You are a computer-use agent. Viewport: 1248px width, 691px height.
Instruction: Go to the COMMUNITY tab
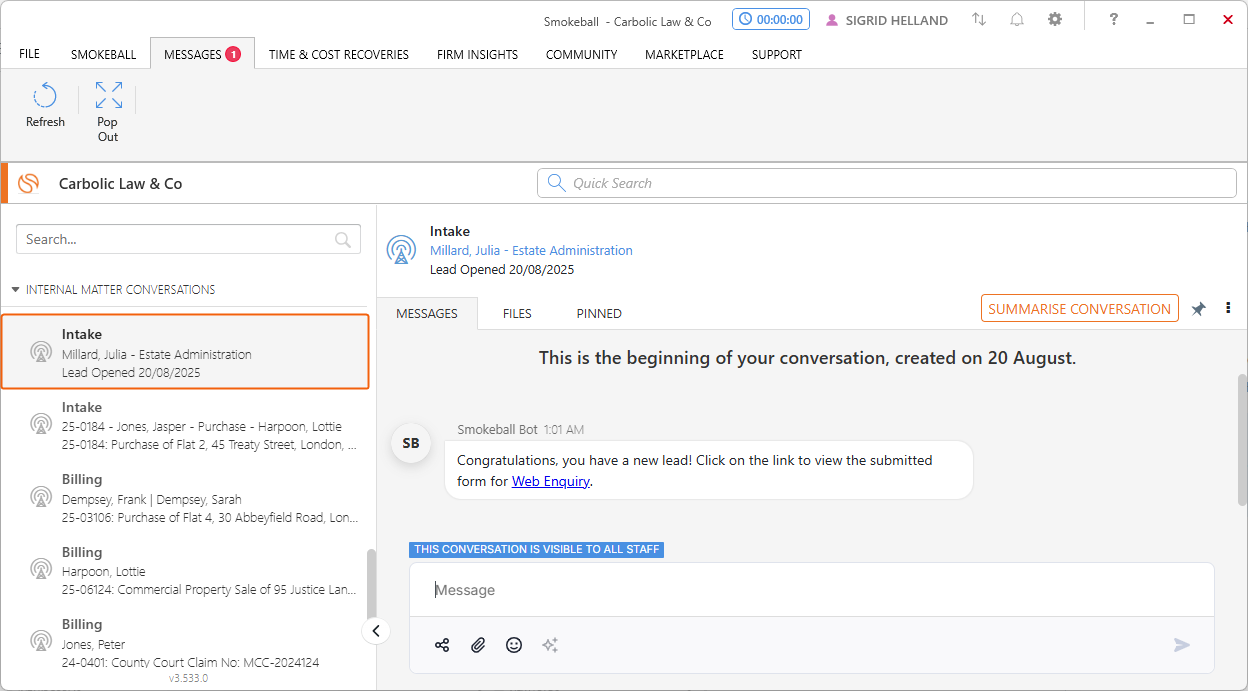coord(581,54)
